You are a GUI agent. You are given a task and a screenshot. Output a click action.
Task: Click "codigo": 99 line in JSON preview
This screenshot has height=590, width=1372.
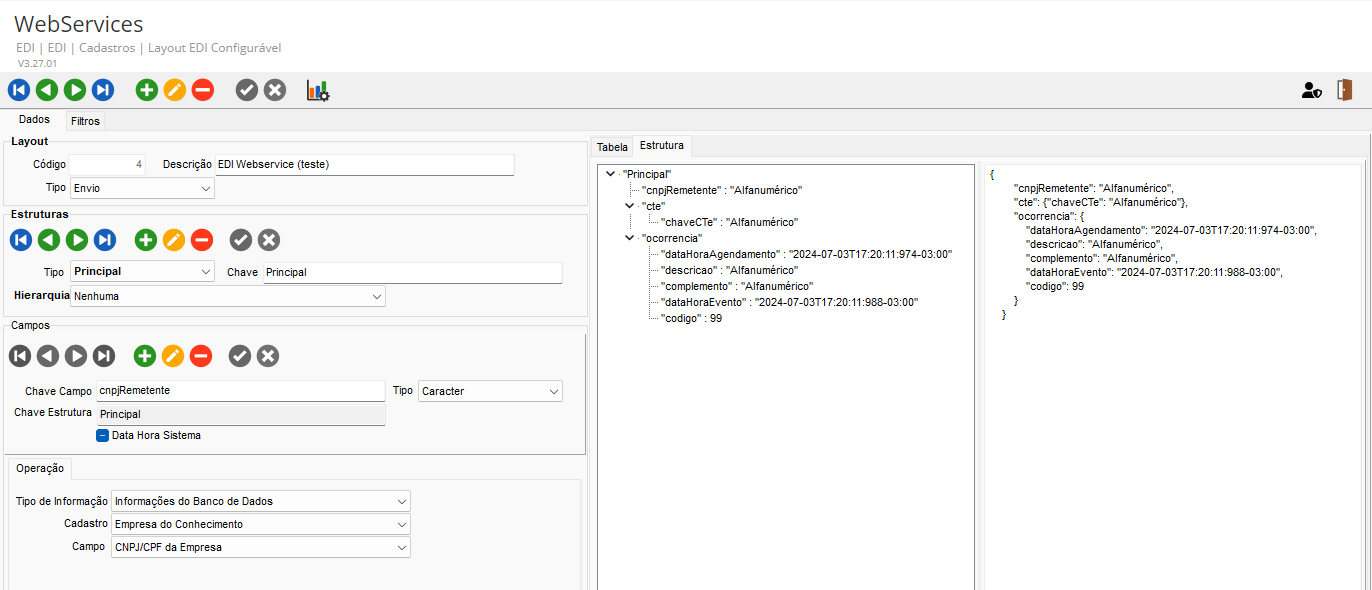click(x=1055, y=286)
